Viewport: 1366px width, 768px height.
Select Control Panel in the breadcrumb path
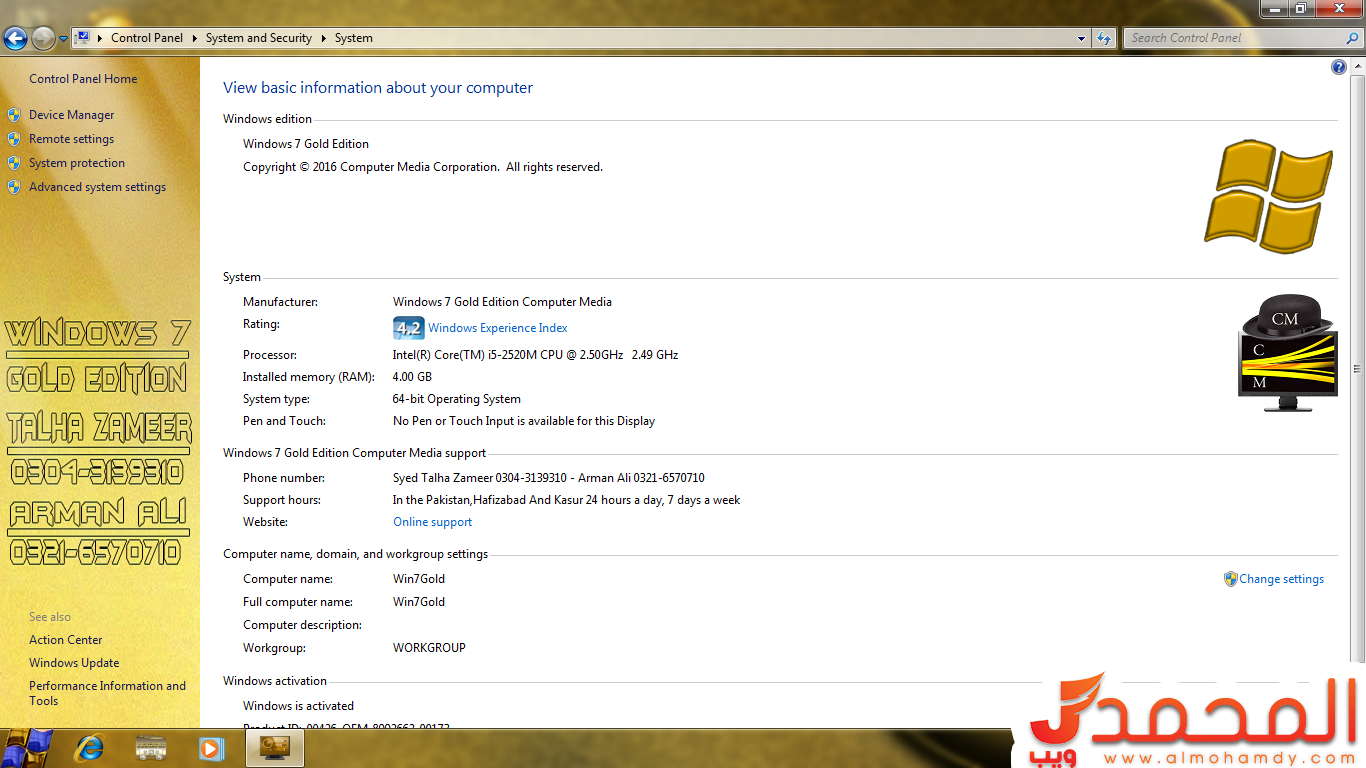[x=146, y=38]
